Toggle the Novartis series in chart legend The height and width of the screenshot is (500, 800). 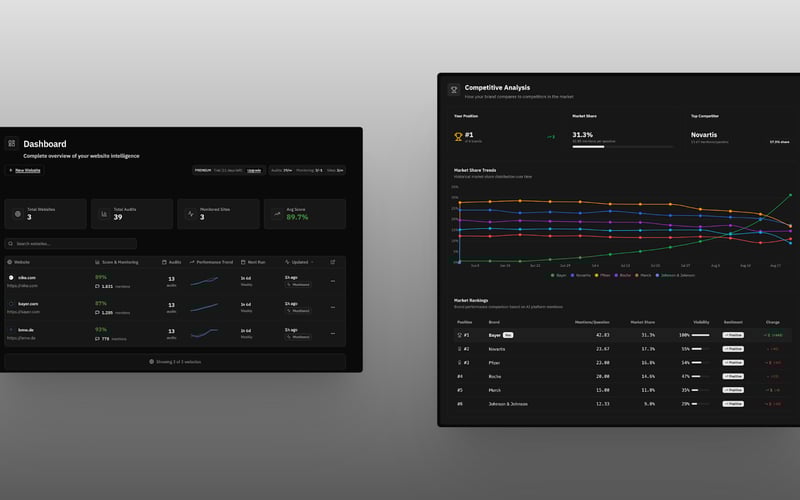click(581, 275)
